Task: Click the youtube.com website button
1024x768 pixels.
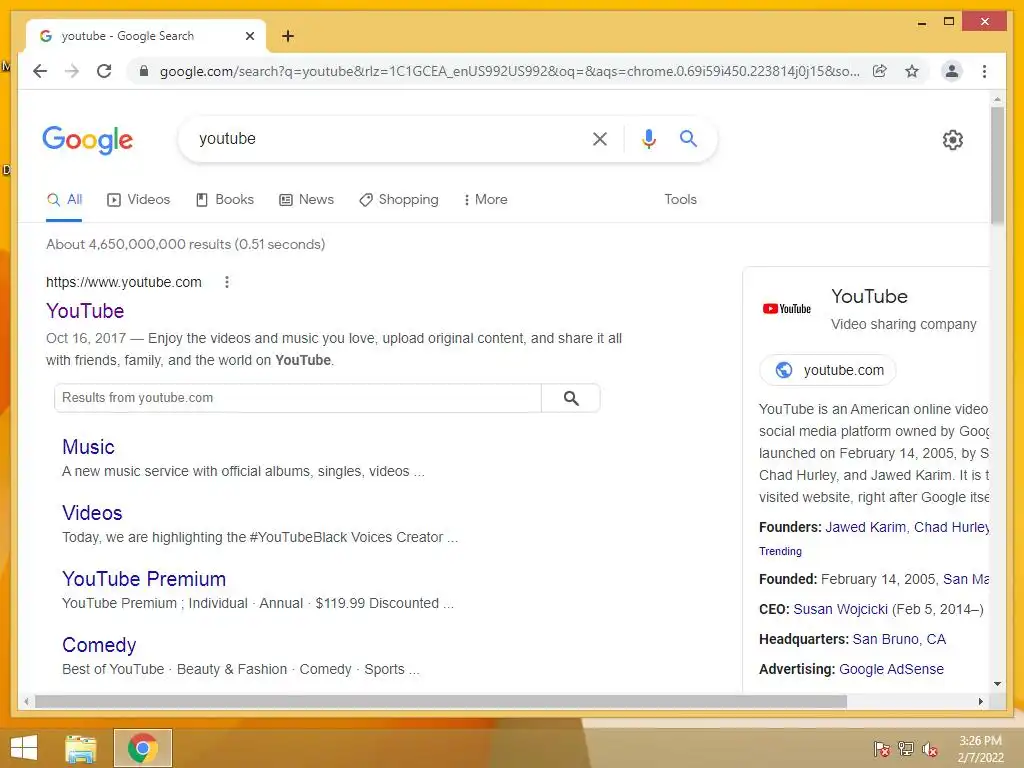Action: [827, 370]
